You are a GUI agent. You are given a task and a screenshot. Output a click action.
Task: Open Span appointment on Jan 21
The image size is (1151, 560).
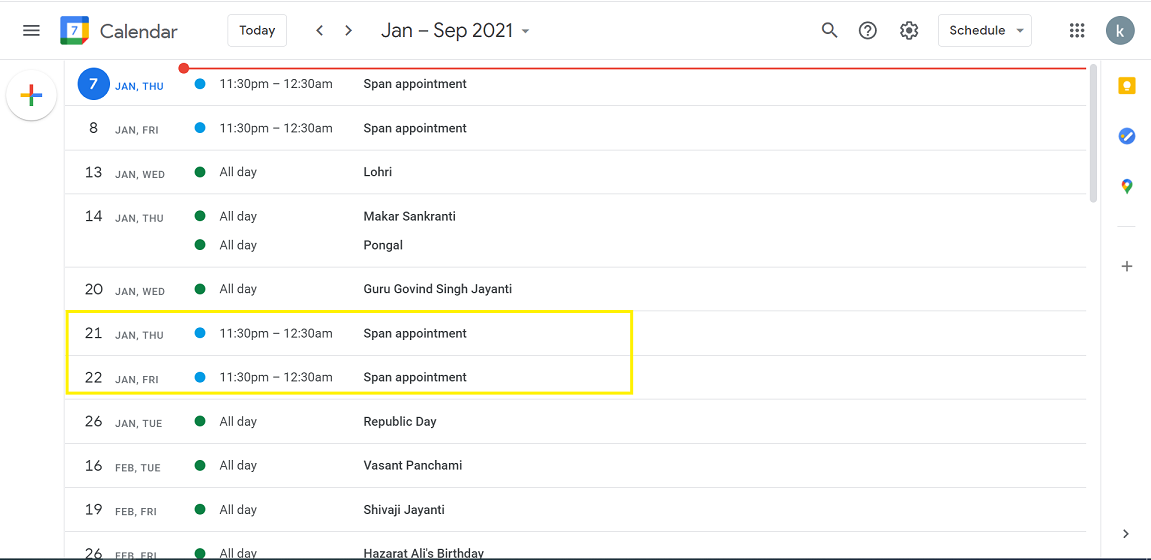click(x=415, y=334)
